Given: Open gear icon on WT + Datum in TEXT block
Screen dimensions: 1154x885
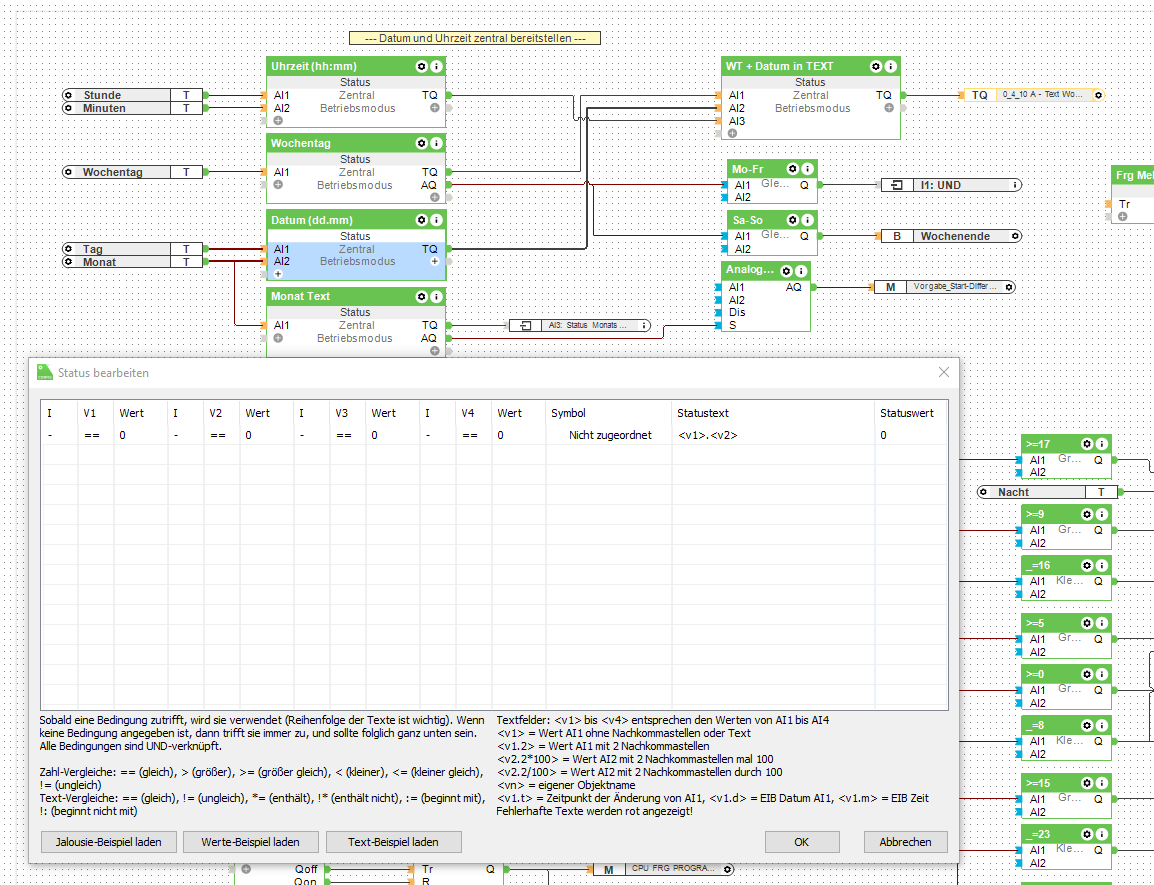Looking at the screenshot, I should 876,66.
